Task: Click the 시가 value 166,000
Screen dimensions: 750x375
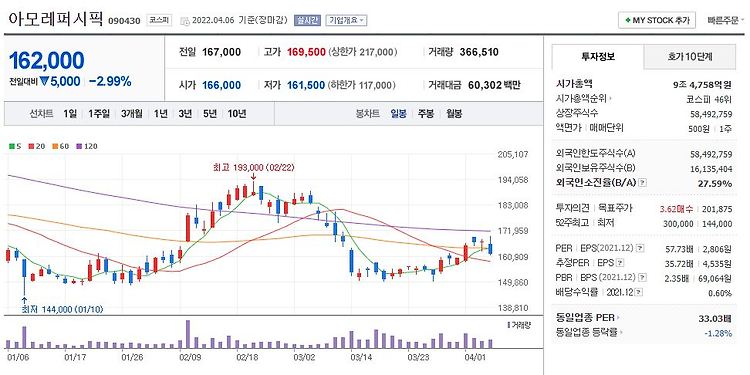Action: pos(221,86)
